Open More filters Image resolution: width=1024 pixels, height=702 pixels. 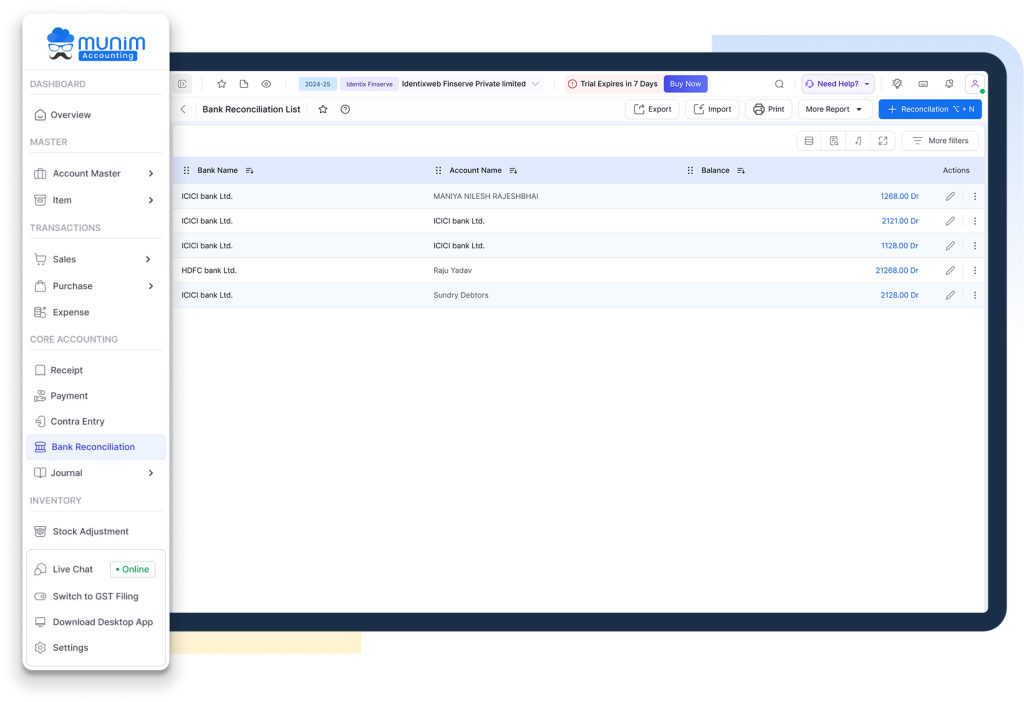pyautogui.click(x=940, y=140)
